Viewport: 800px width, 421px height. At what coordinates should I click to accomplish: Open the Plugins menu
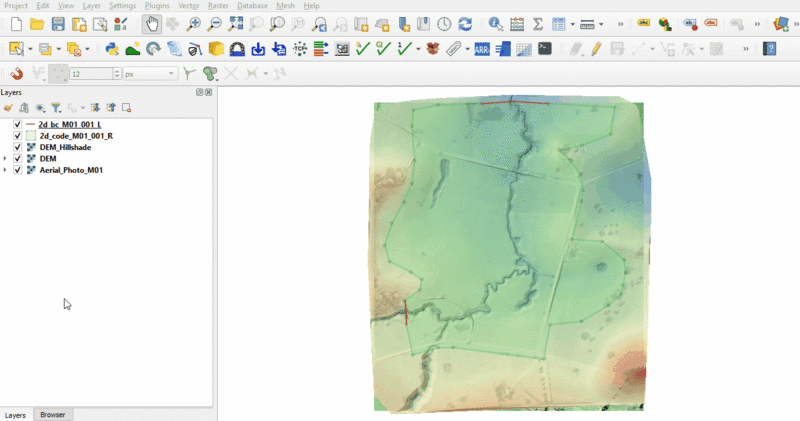(157, 6)
